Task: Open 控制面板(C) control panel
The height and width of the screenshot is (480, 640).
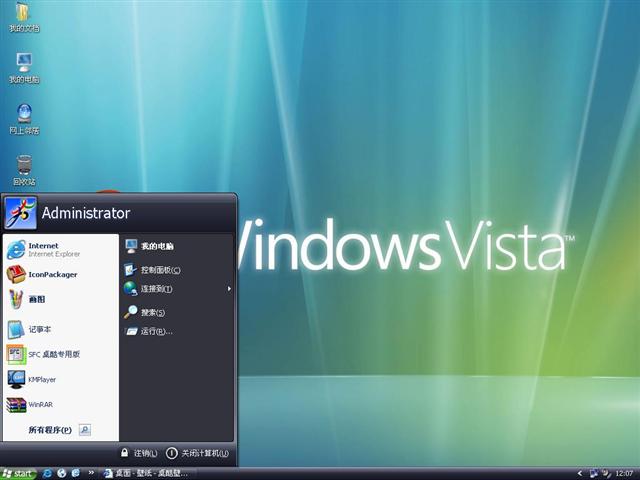Action: [x=177, y=270]
